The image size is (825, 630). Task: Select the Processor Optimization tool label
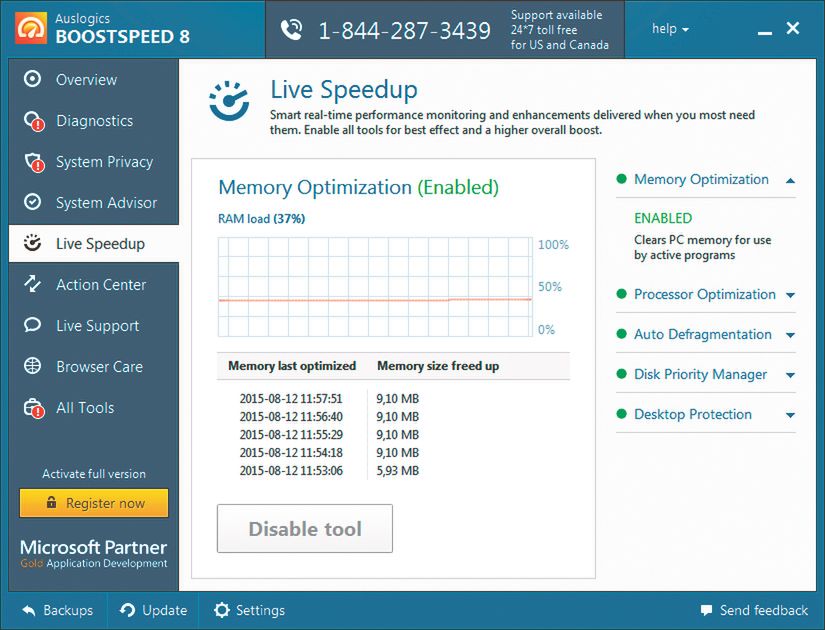point(705,294)
